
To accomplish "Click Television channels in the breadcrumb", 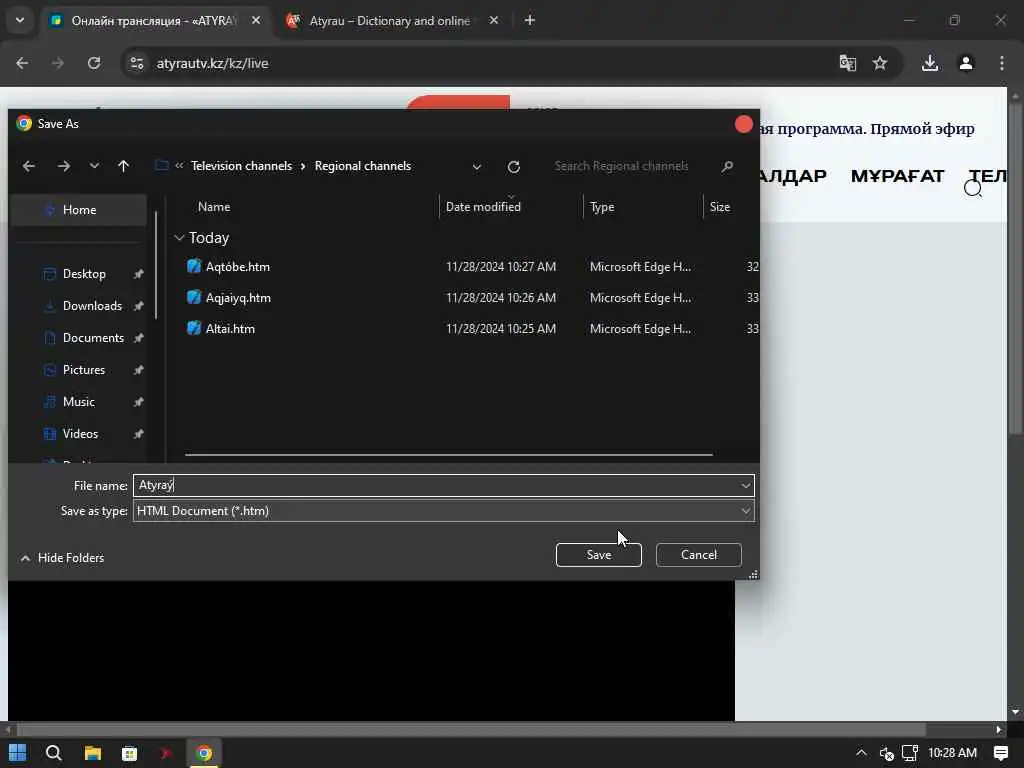I will pos(241,166).
